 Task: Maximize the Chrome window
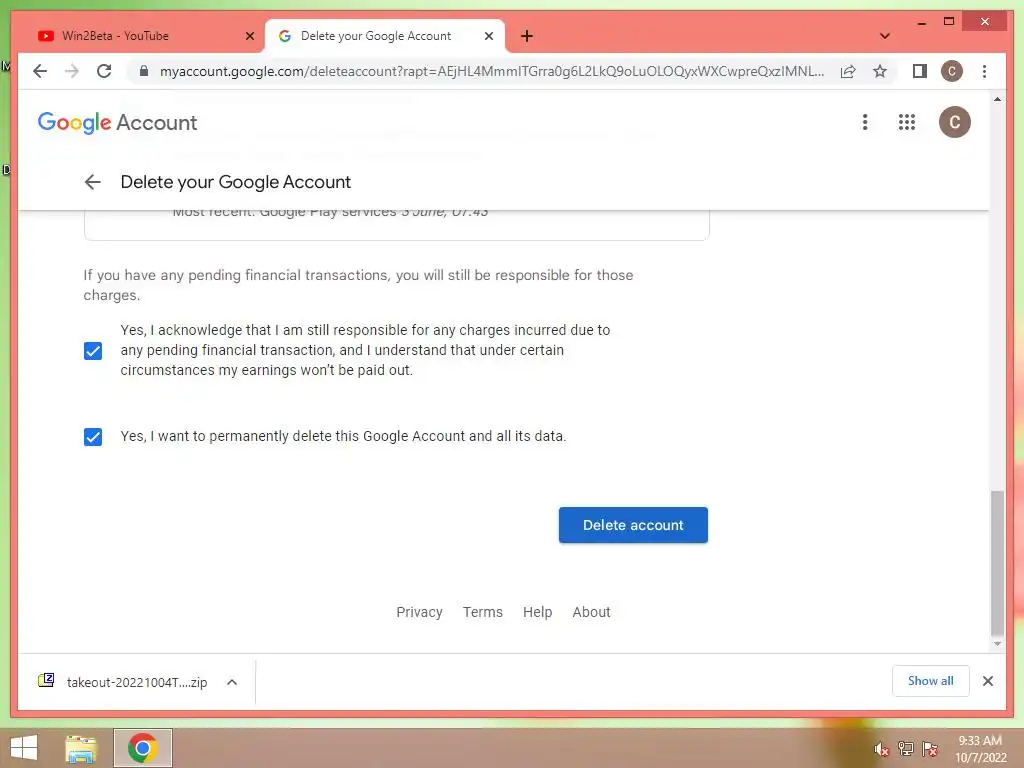pos(949,22)
